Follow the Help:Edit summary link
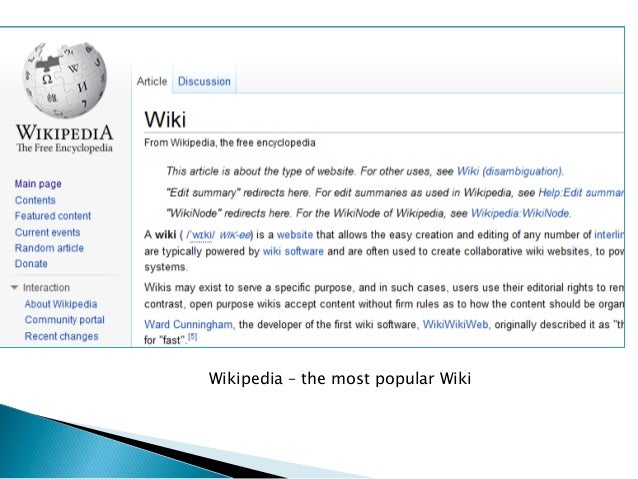The image size is (638, 479). click(581, 192)
